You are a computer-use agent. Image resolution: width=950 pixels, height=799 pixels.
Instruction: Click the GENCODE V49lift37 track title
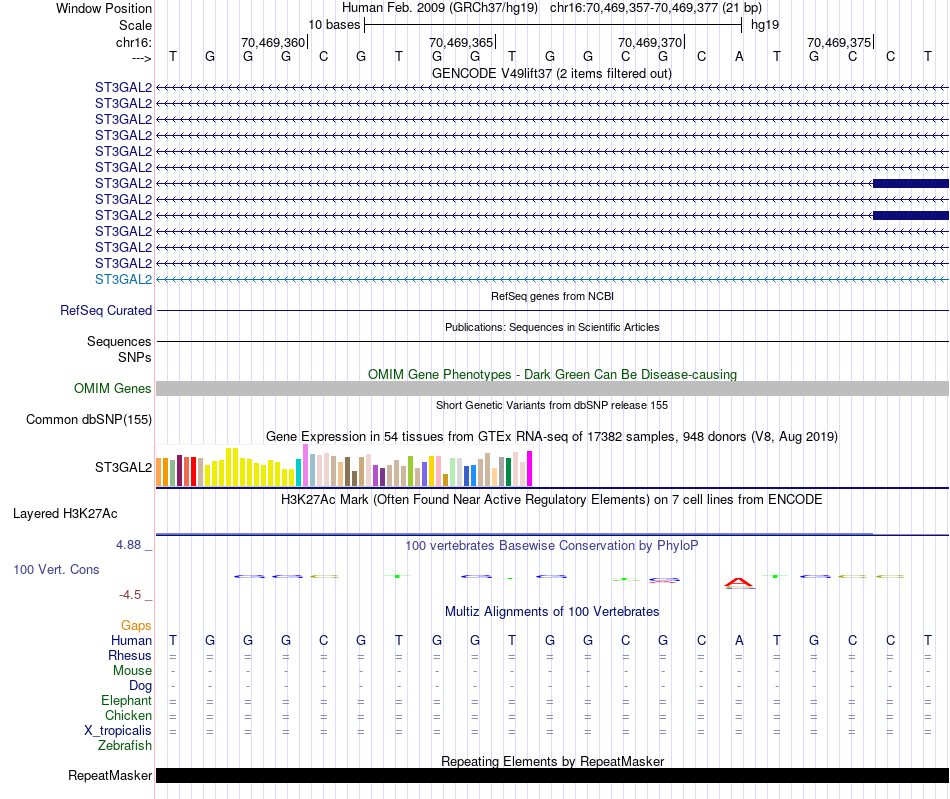click(x=552, y=73)
